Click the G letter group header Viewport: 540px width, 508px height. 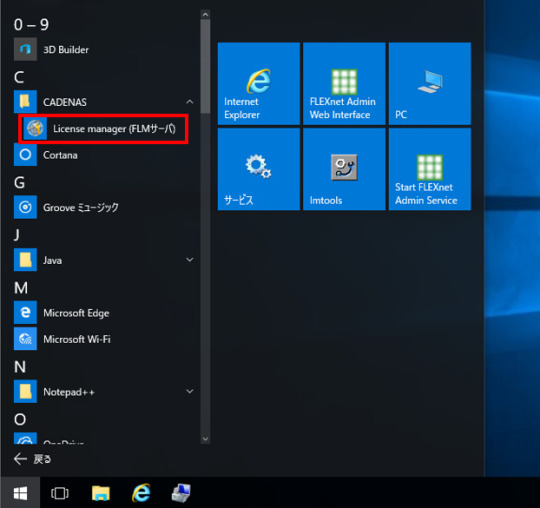(19, 182)
